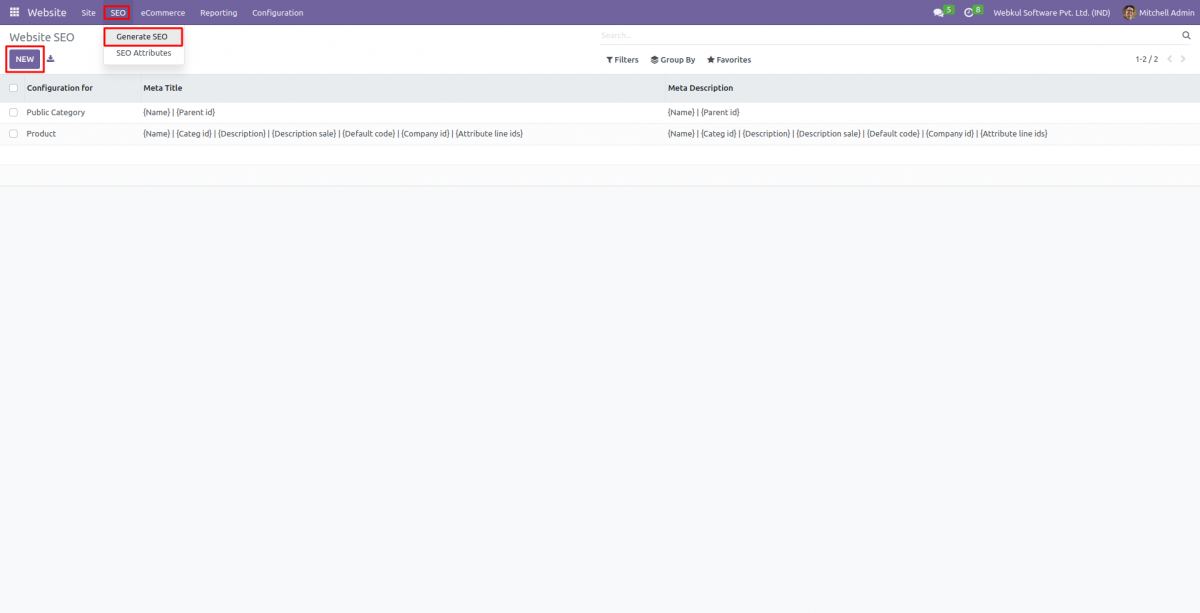The image size is (1200, 613).
Task: Open the messages conversation icon
Action: click(x=938, y=12)
